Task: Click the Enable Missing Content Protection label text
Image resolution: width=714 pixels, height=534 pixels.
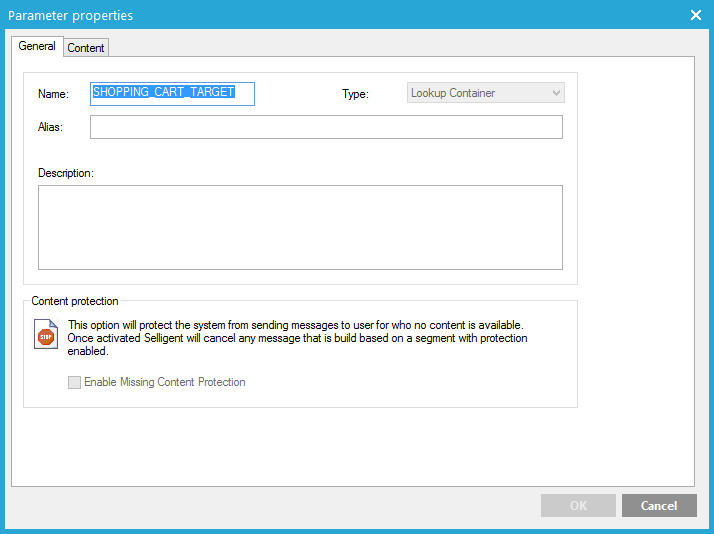Action: (164, 382)
